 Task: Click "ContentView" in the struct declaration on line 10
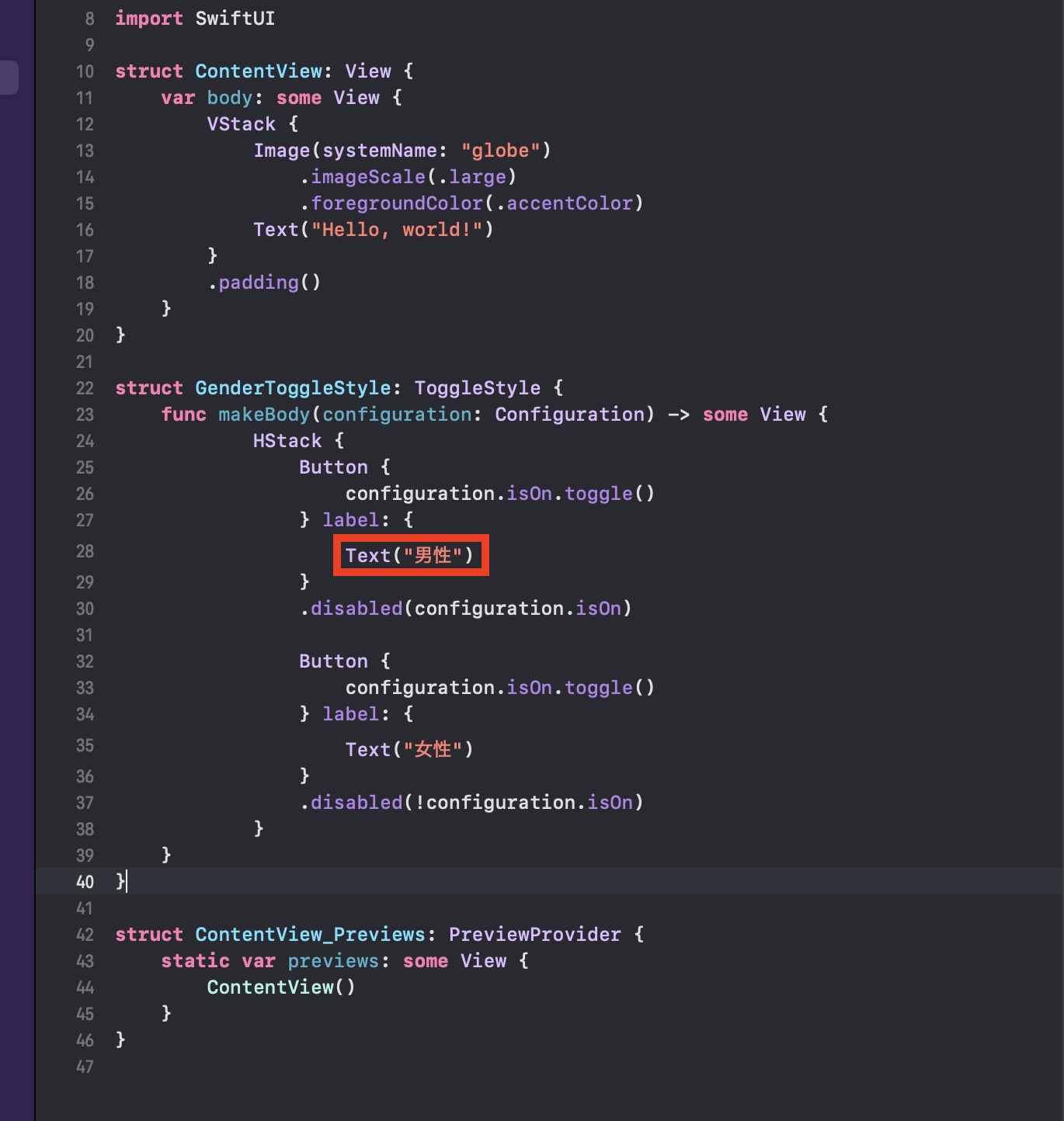259,71
